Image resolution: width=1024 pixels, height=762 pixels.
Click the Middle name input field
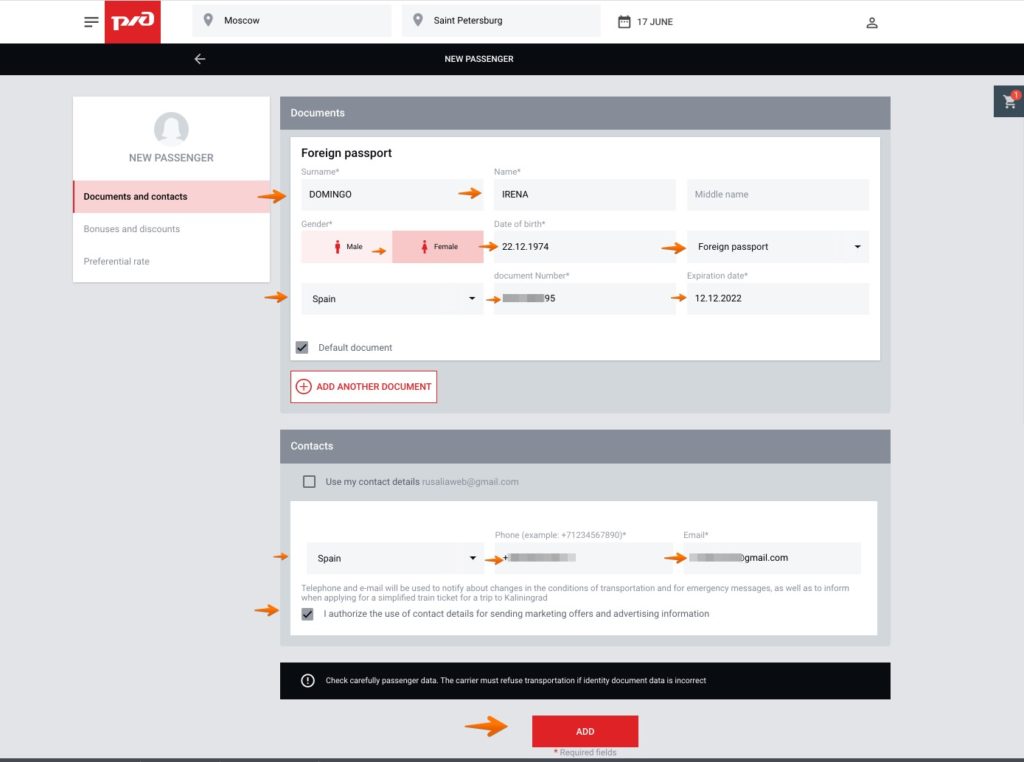point(777,195)
